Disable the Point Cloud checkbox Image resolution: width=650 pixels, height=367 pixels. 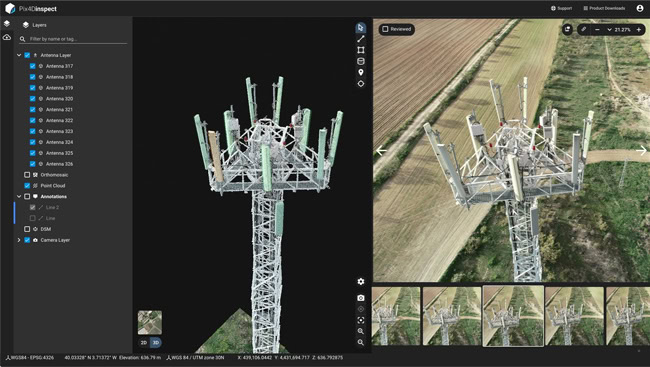pos(27,186)
